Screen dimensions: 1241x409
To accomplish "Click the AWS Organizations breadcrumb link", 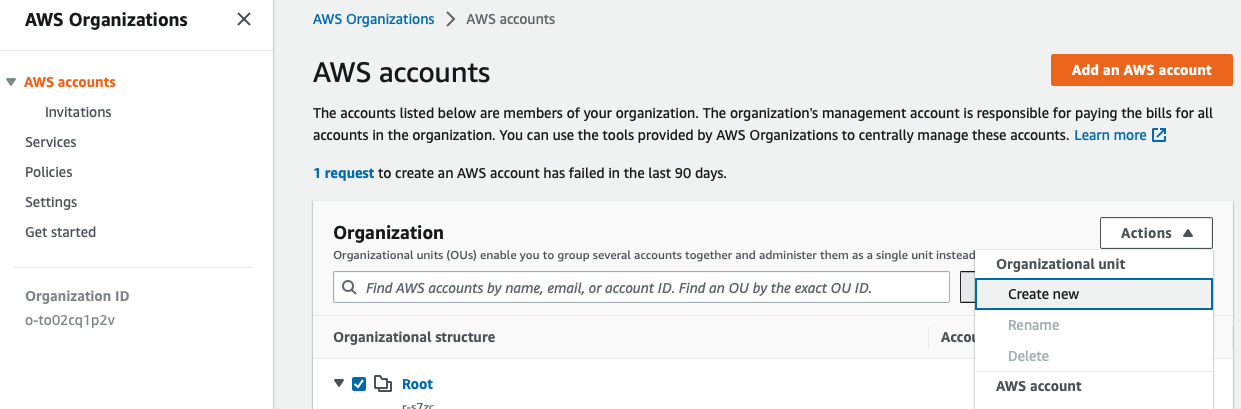I will click(x=374, y=19).
